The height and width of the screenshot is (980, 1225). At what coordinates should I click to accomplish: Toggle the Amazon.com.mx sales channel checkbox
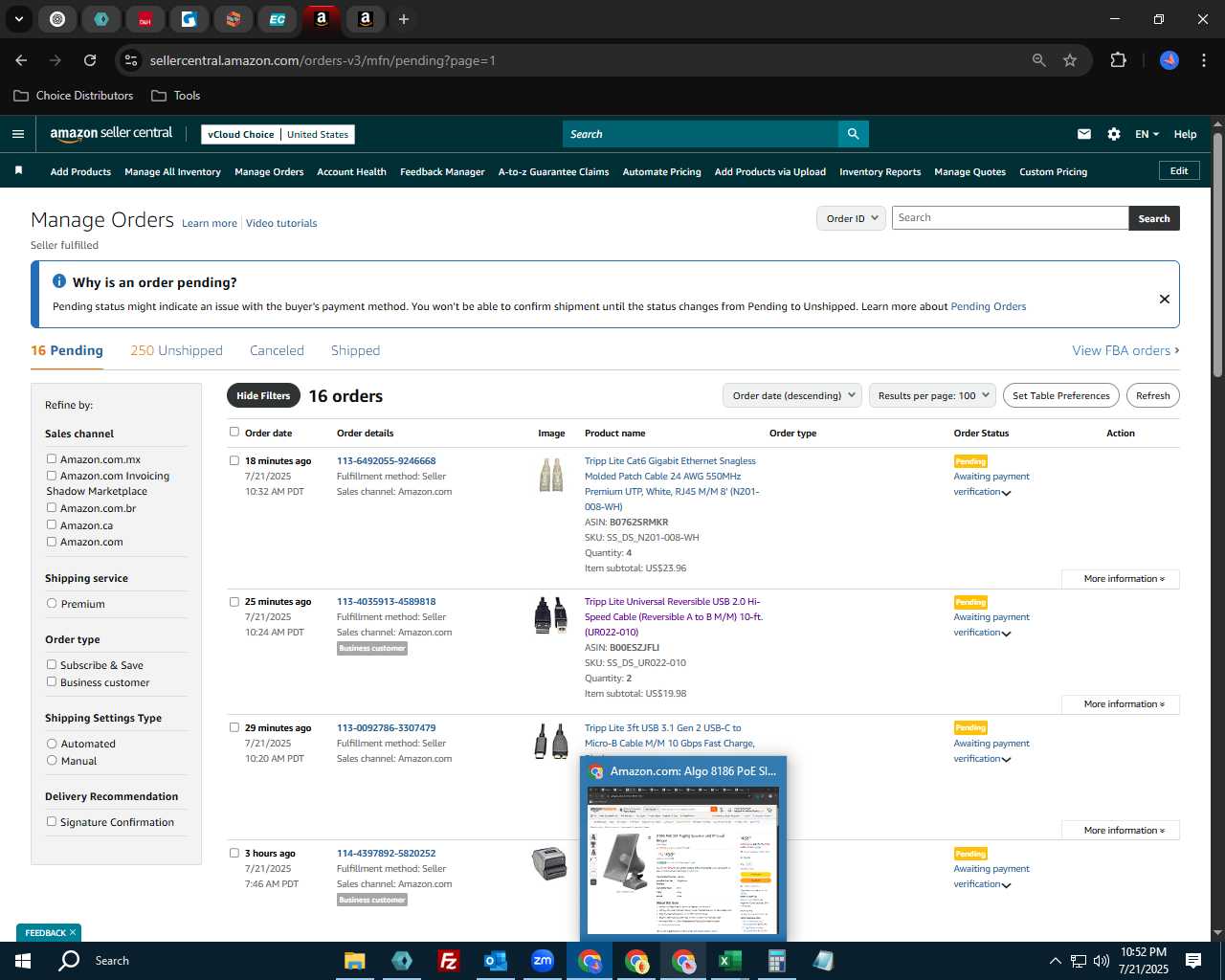tap(52, 458)
